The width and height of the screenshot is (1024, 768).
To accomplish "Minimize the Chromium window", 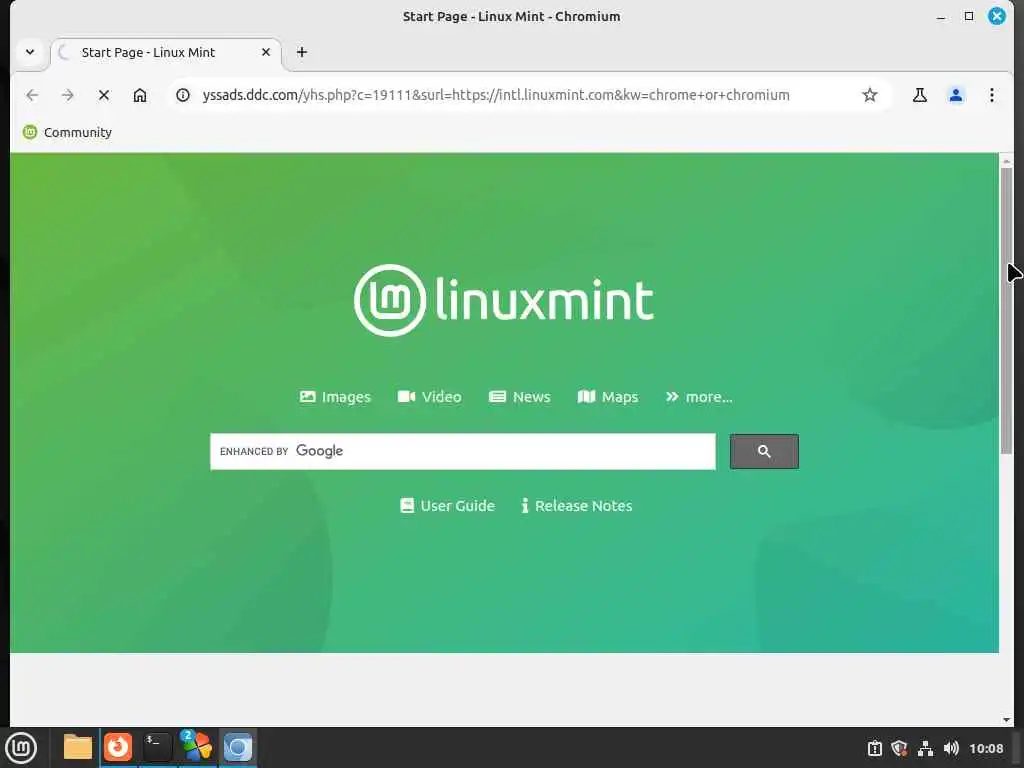I will (x=941, y=17).
